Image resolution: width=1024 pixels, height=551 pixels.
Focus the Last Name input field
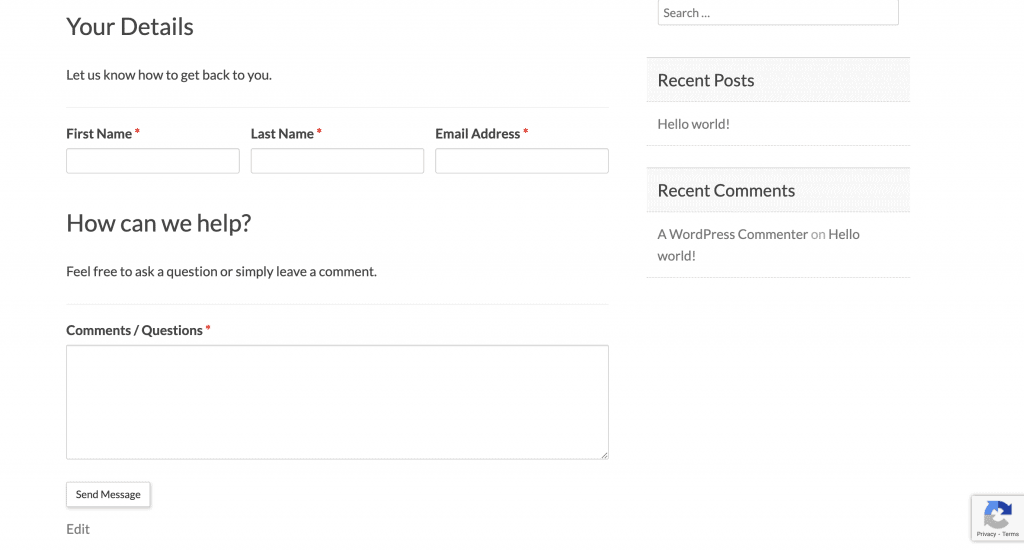[x=337, y=161]
